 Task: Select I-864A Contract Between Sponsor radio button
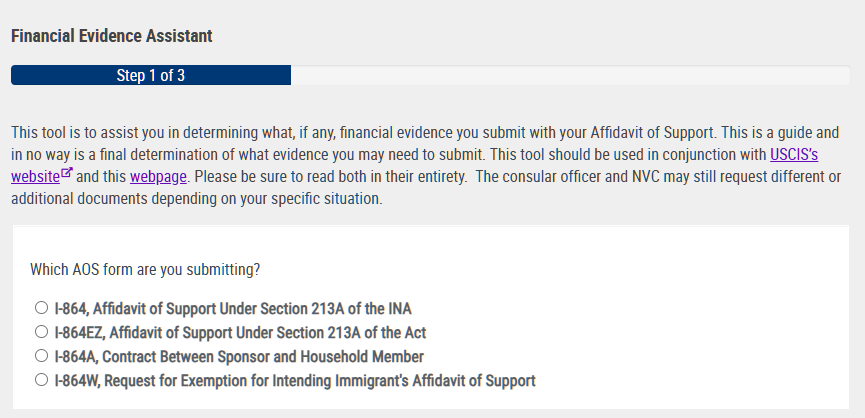[x=41, y=356]
